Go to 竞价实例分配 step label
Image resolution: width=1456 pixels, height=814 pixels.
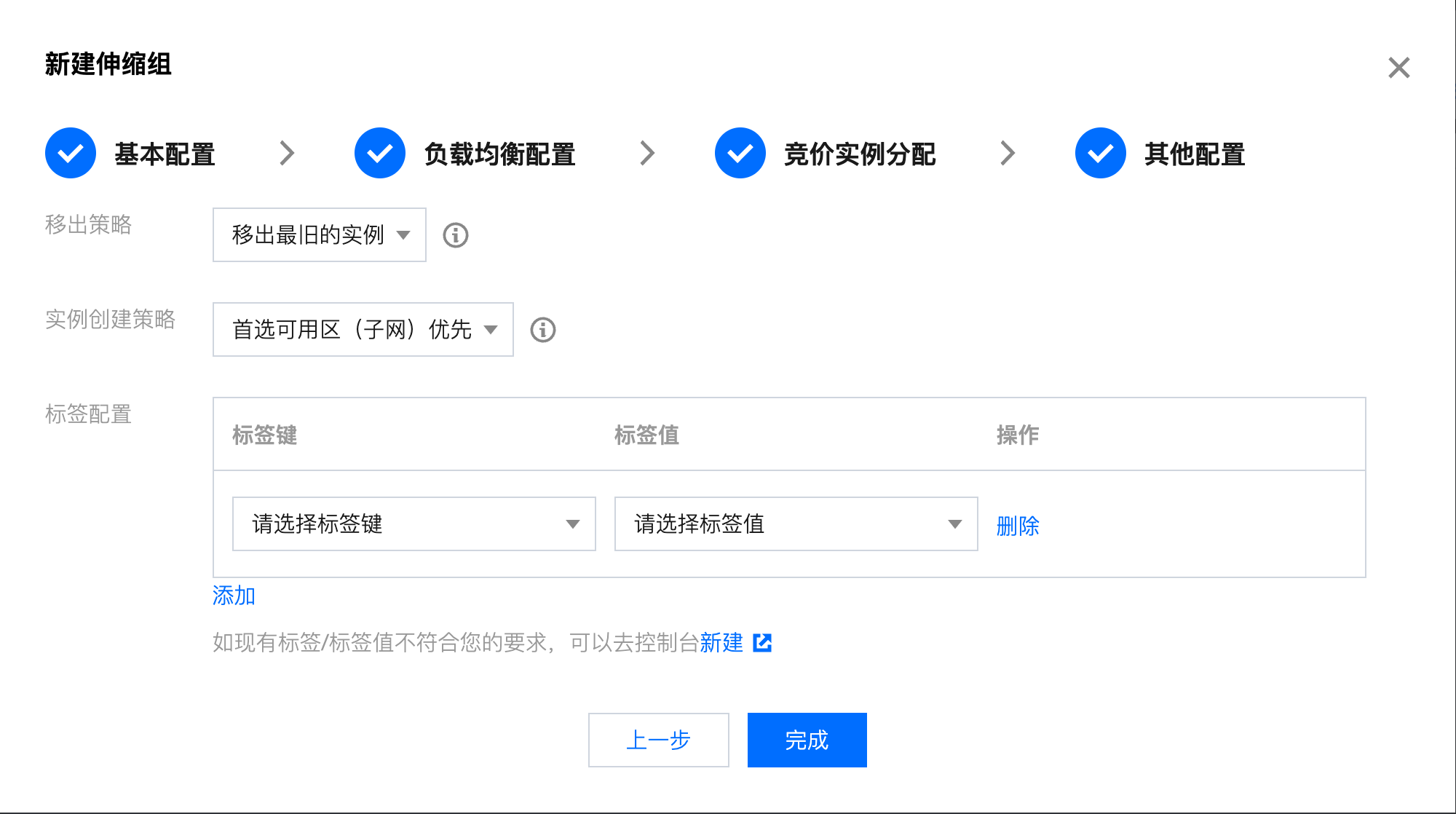pos(860,154)
